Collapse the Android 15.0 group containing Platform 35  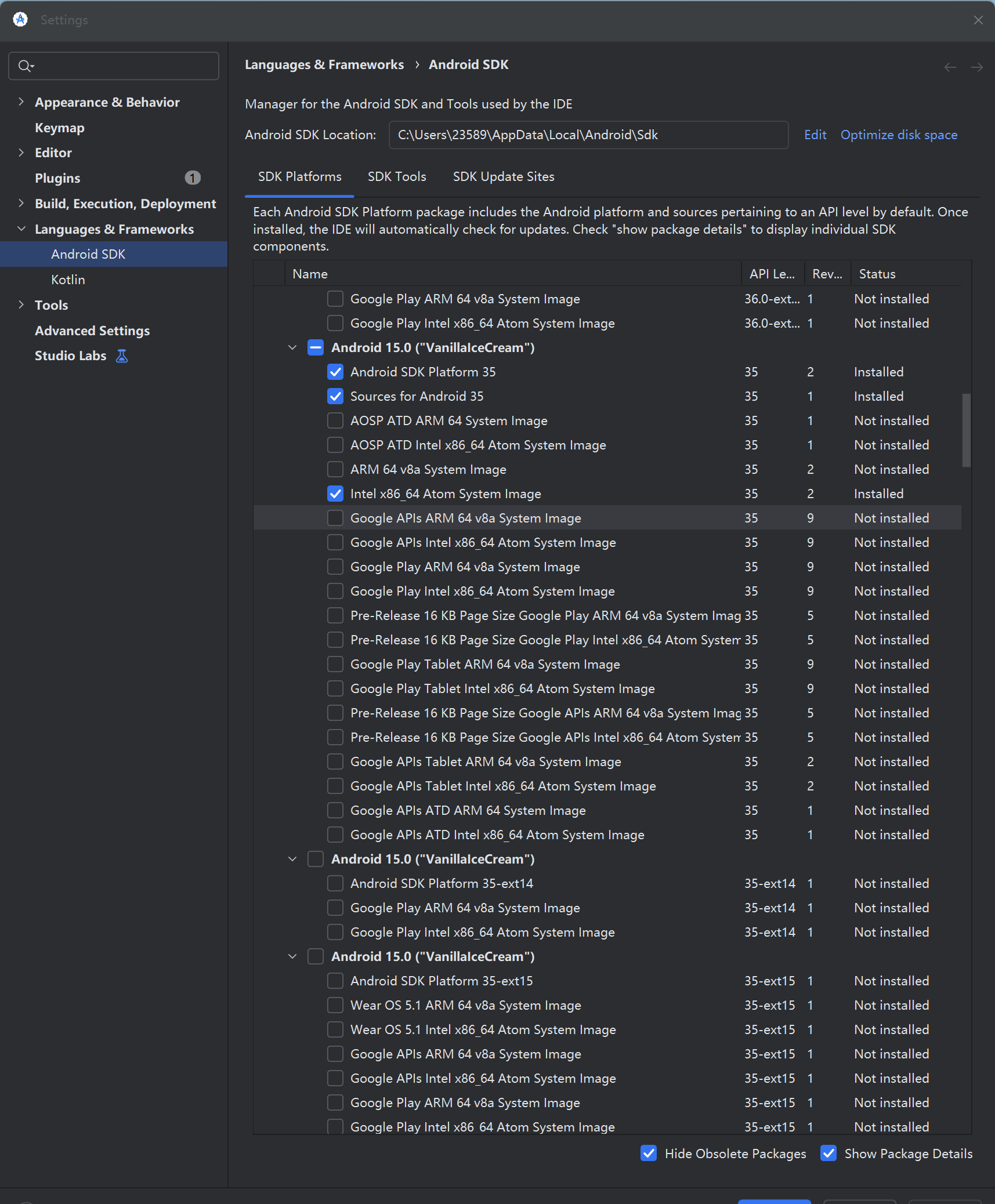tap(292, 348)
